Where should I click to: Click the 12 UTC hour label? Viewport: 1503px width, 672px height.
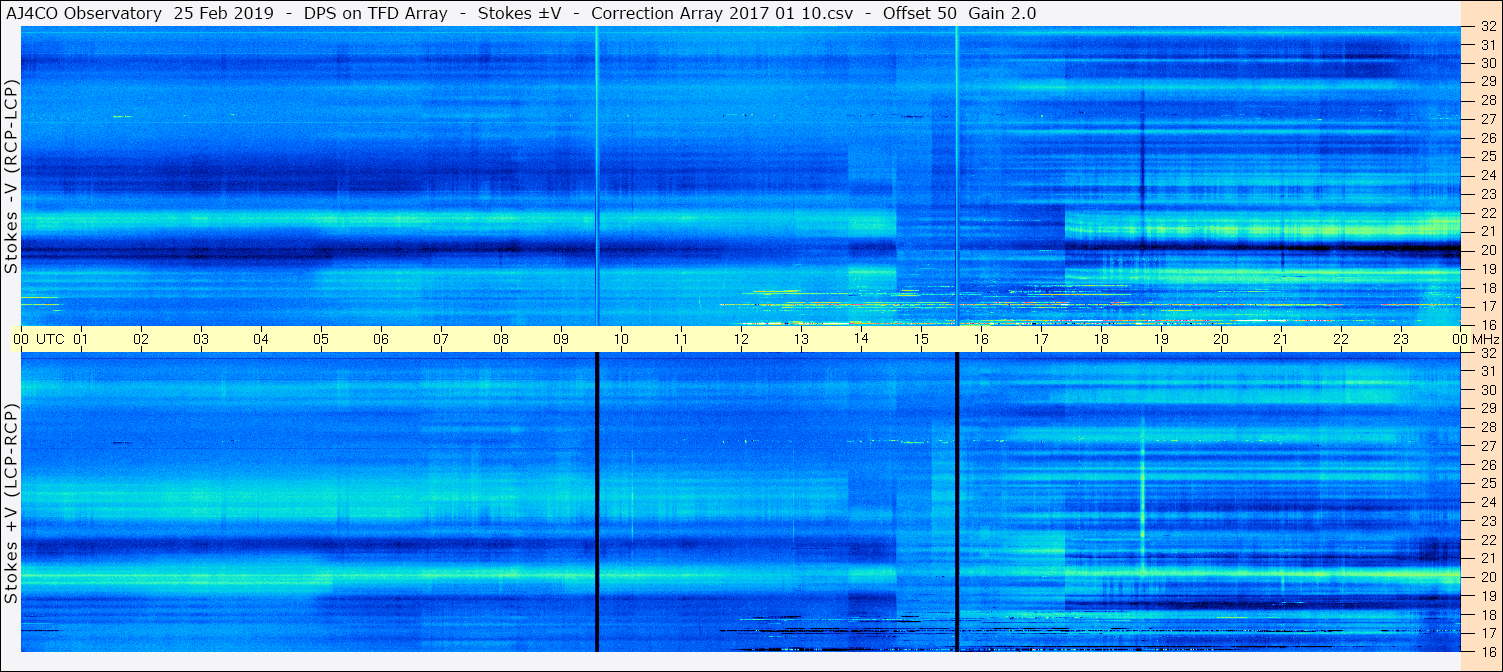coord(741,339)
